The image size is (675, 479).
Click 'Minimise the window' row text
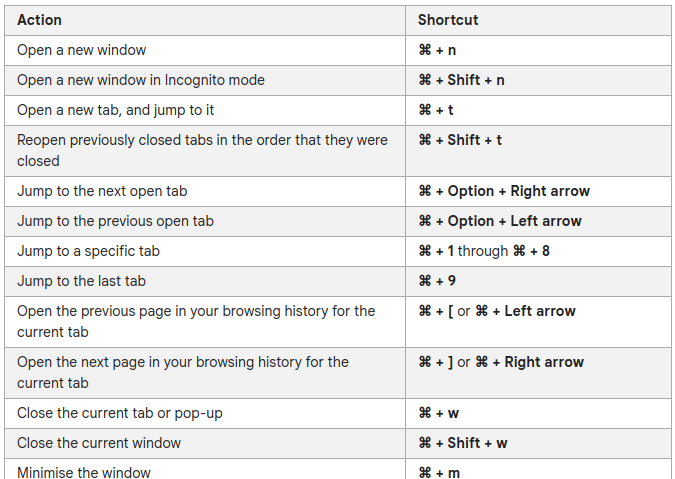point(84,473)
